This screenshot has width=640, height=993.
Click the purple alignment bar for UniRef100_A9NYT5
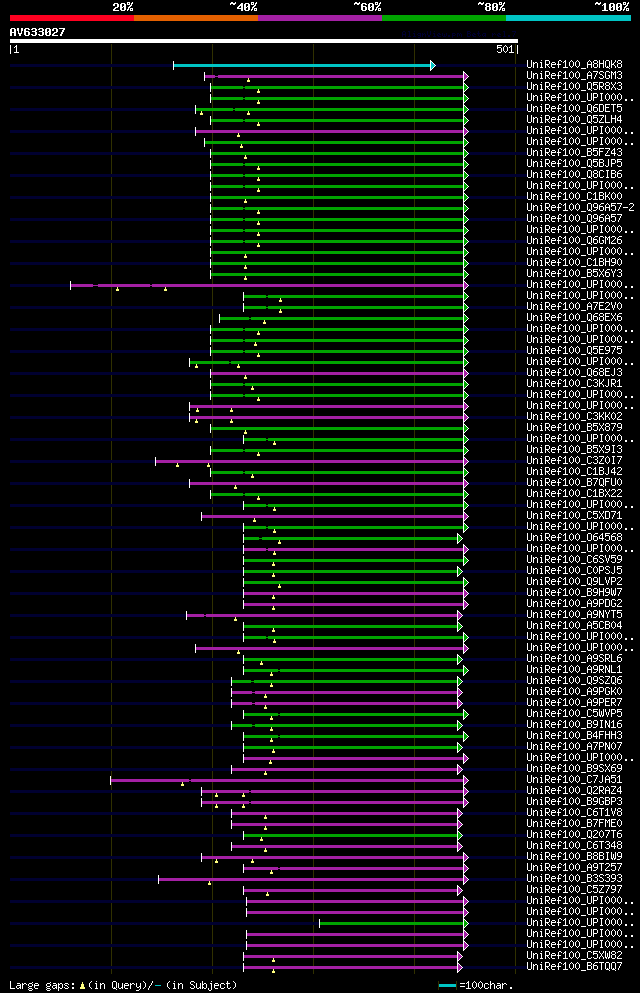click(324, 616)
